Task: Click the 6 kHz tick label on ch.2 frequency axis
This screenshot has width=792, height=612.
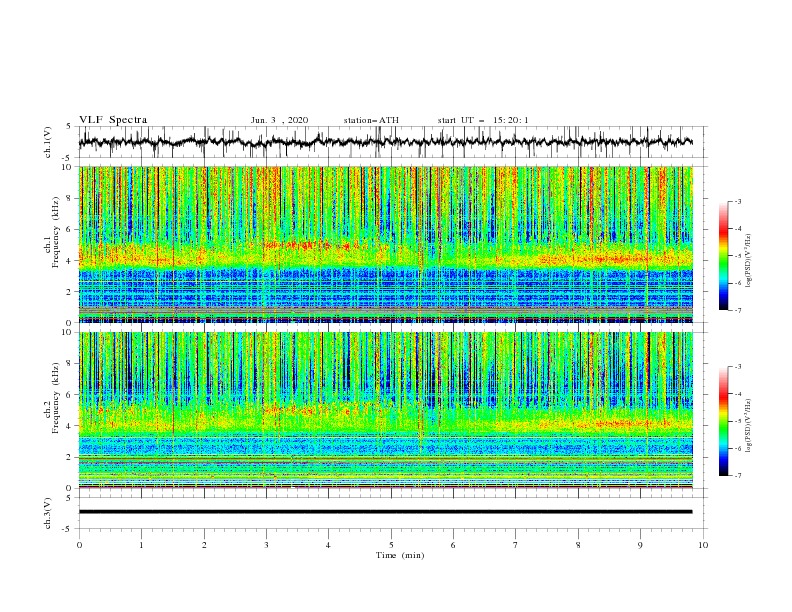Action: [69, 394]
